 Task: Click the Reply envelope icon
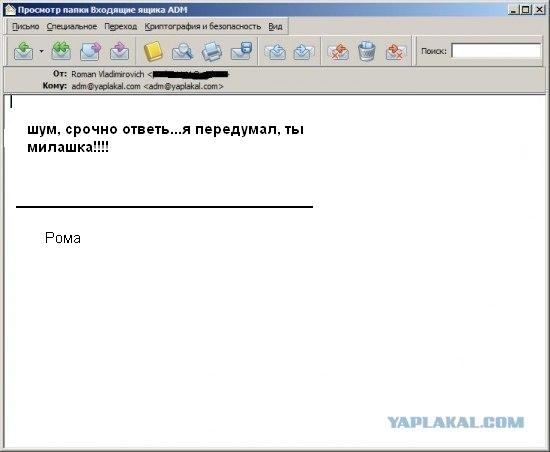[x=23, y=51]
